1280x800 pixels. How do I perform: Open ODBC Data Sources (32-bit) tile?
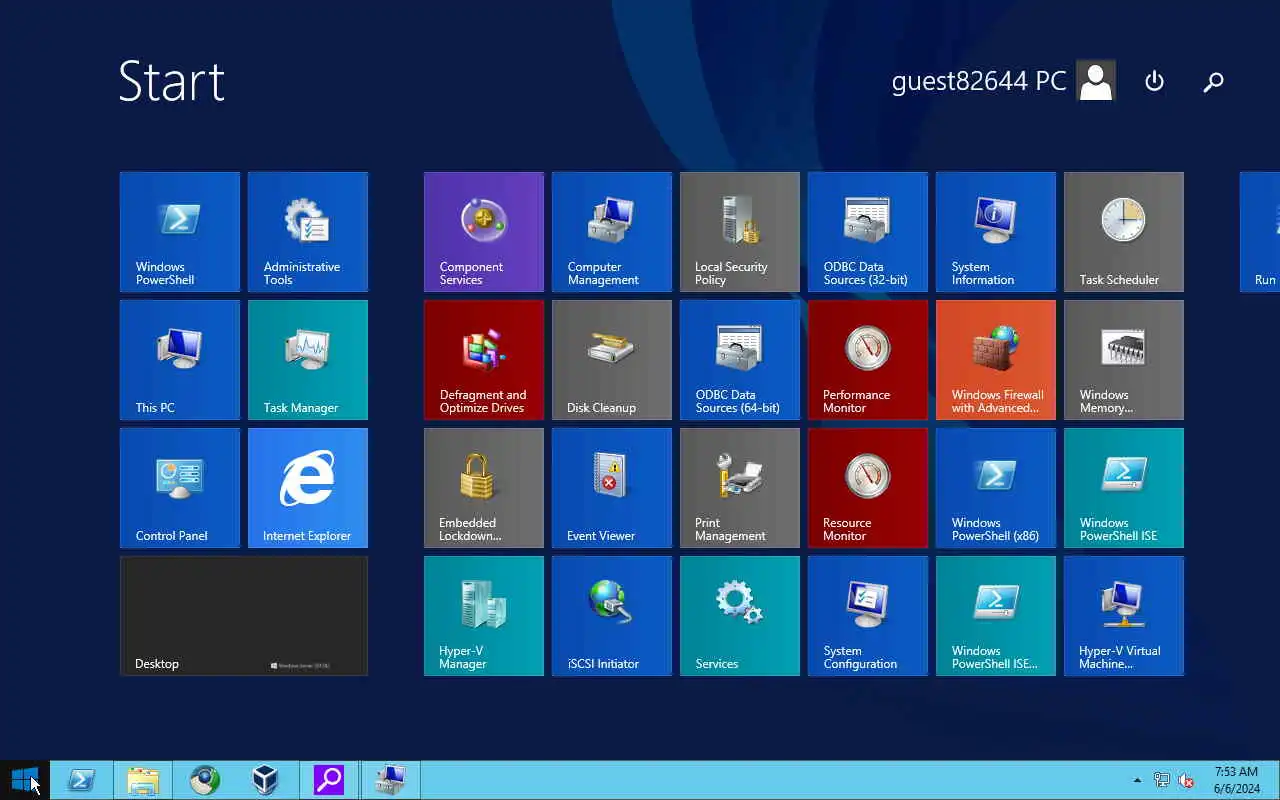click(868, 232)
